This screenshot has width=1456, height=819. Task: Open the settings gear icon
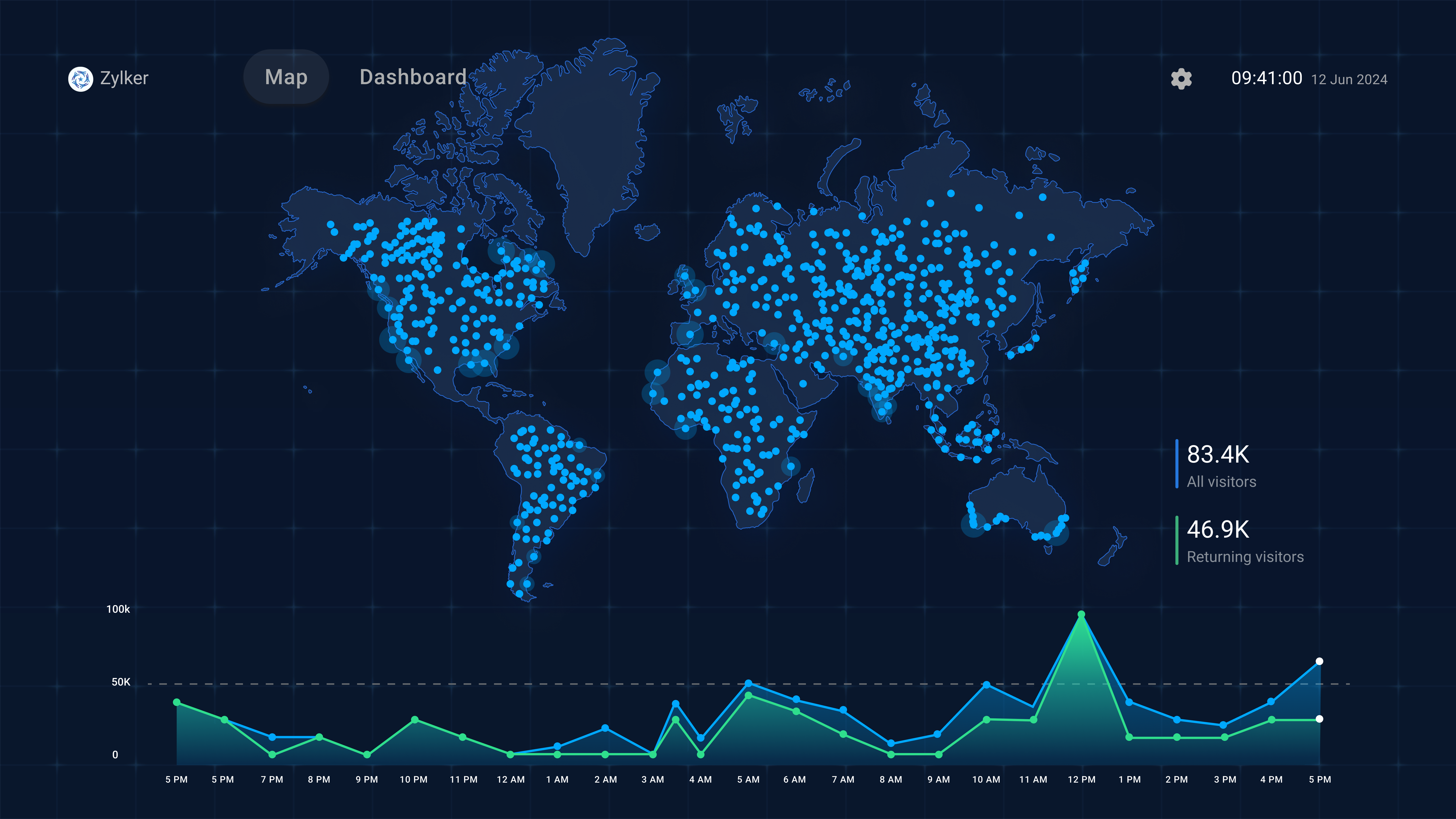[x=1181, y=79]
